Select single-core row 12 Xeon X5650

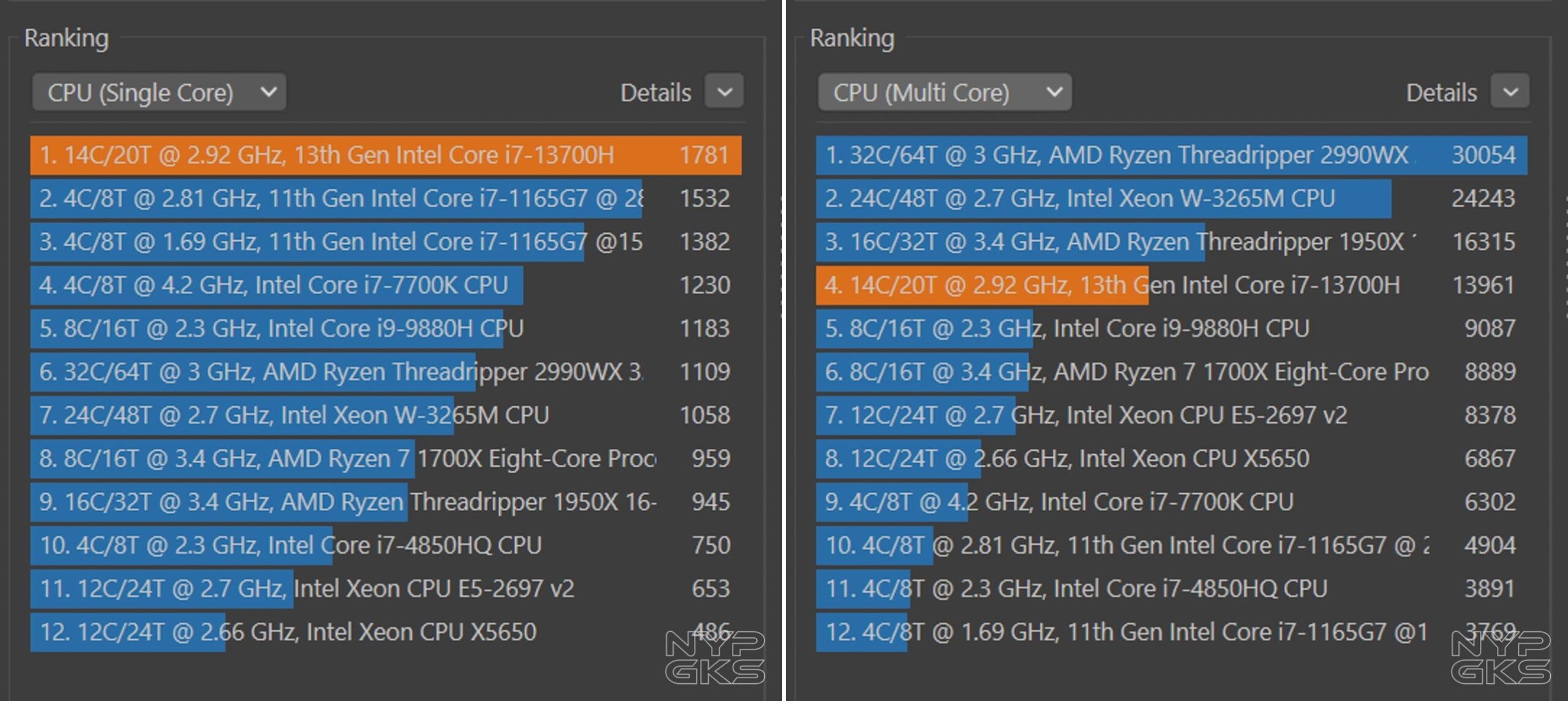(386, 632)
